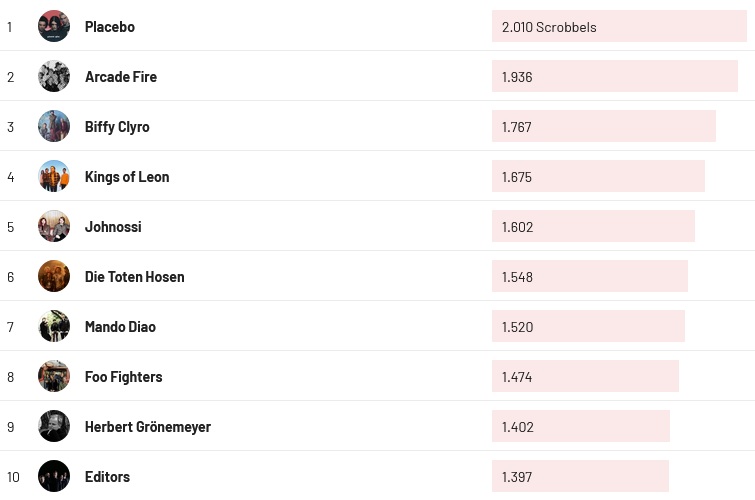Open the Placebo artist link

click(x=110, y=27)
